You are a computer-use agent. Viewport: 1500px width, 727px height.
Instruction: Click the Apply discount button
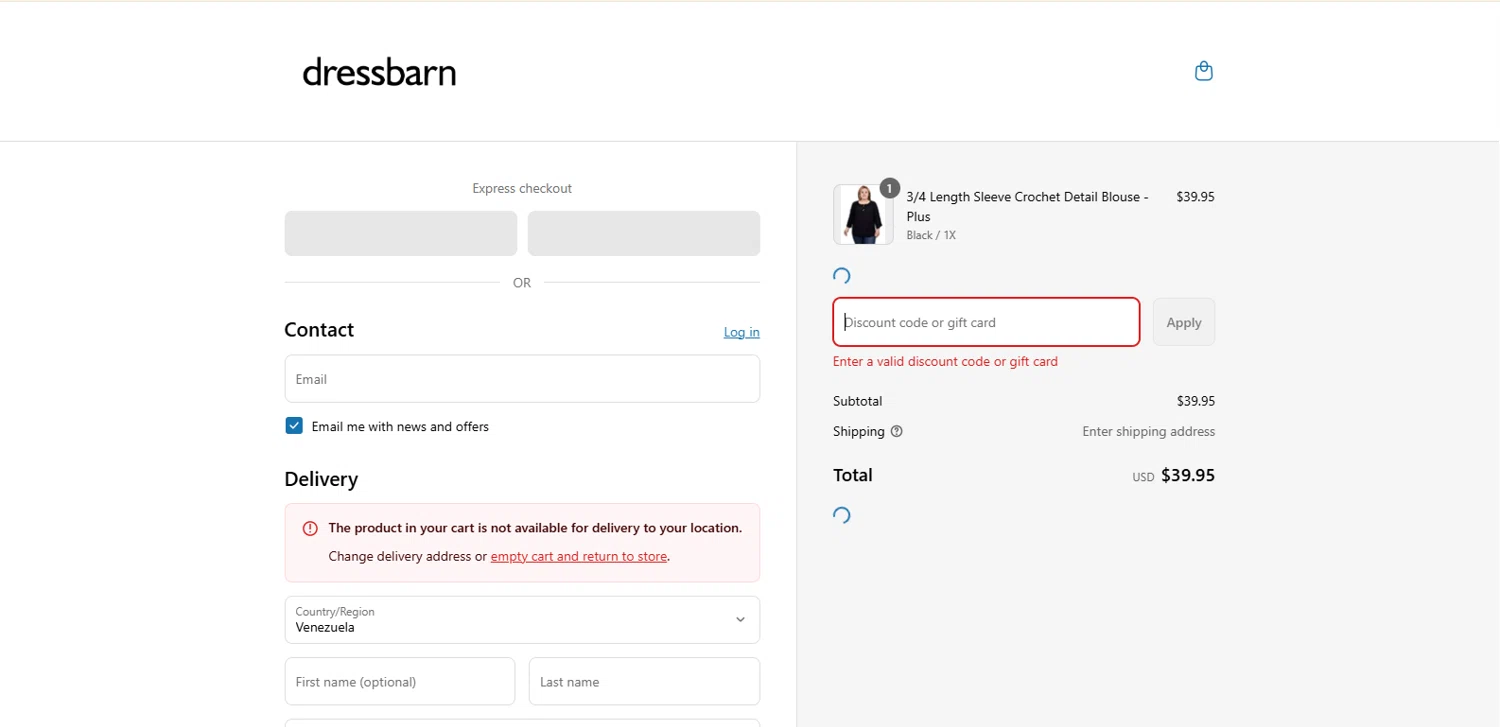[x=1184, y=322]
